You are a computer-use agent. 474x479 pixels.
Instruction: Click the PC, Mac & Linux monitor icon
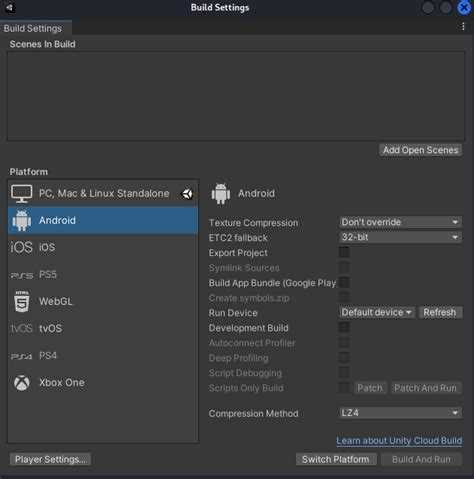tap(21, 194)
